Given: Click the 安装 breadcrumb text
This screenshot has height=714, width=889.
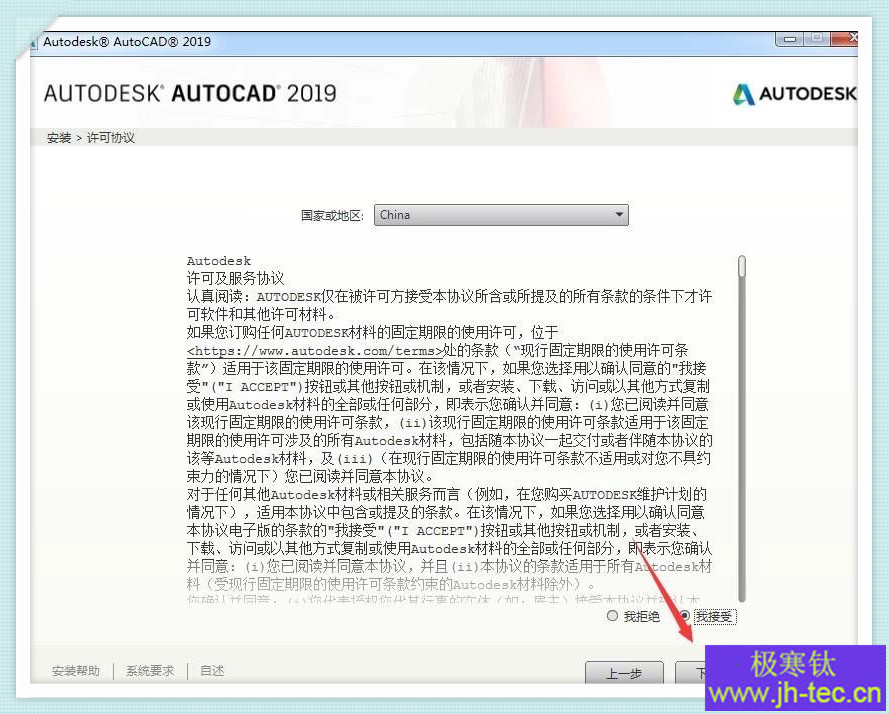Looking at the screenshot, I should pos(59,138).
